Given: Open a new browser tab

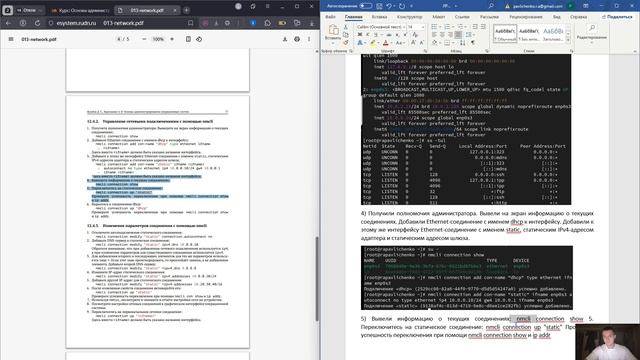Looking at the screenshot, I should click(187, 10).
